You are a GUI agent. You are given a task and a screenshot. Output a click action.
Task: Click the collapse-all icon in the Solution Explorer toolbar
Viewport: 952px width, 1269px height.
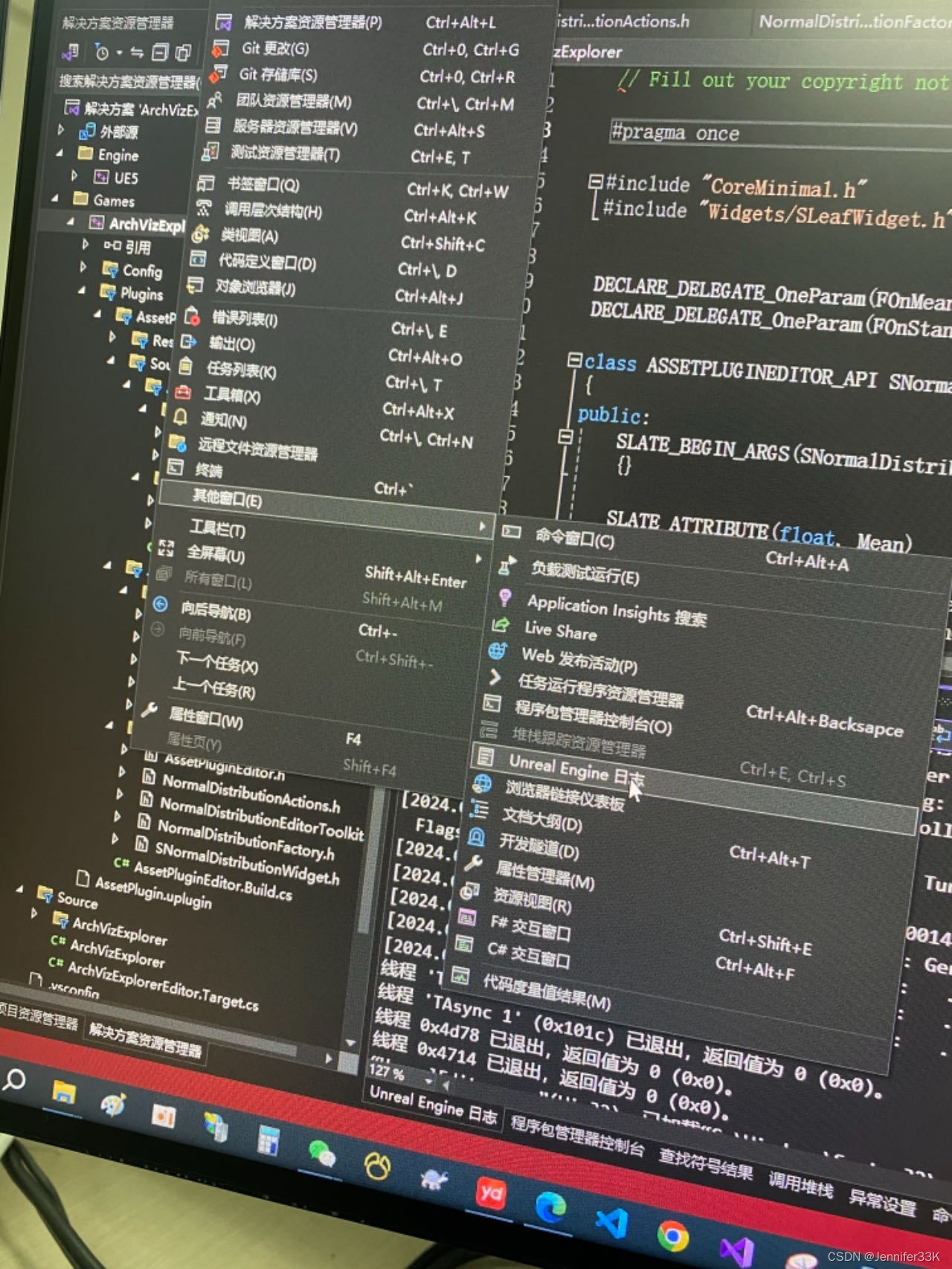click(160, 52)
